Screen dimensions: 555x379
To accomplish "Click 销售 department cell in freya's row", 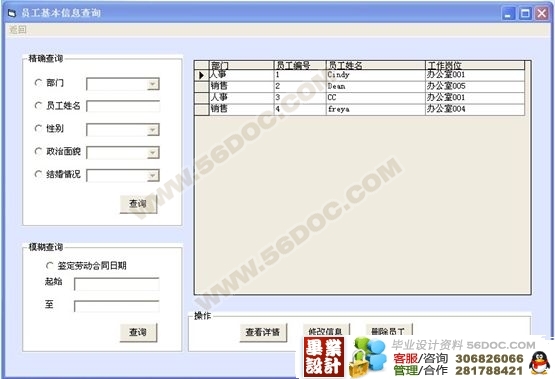I will [241, 109].
